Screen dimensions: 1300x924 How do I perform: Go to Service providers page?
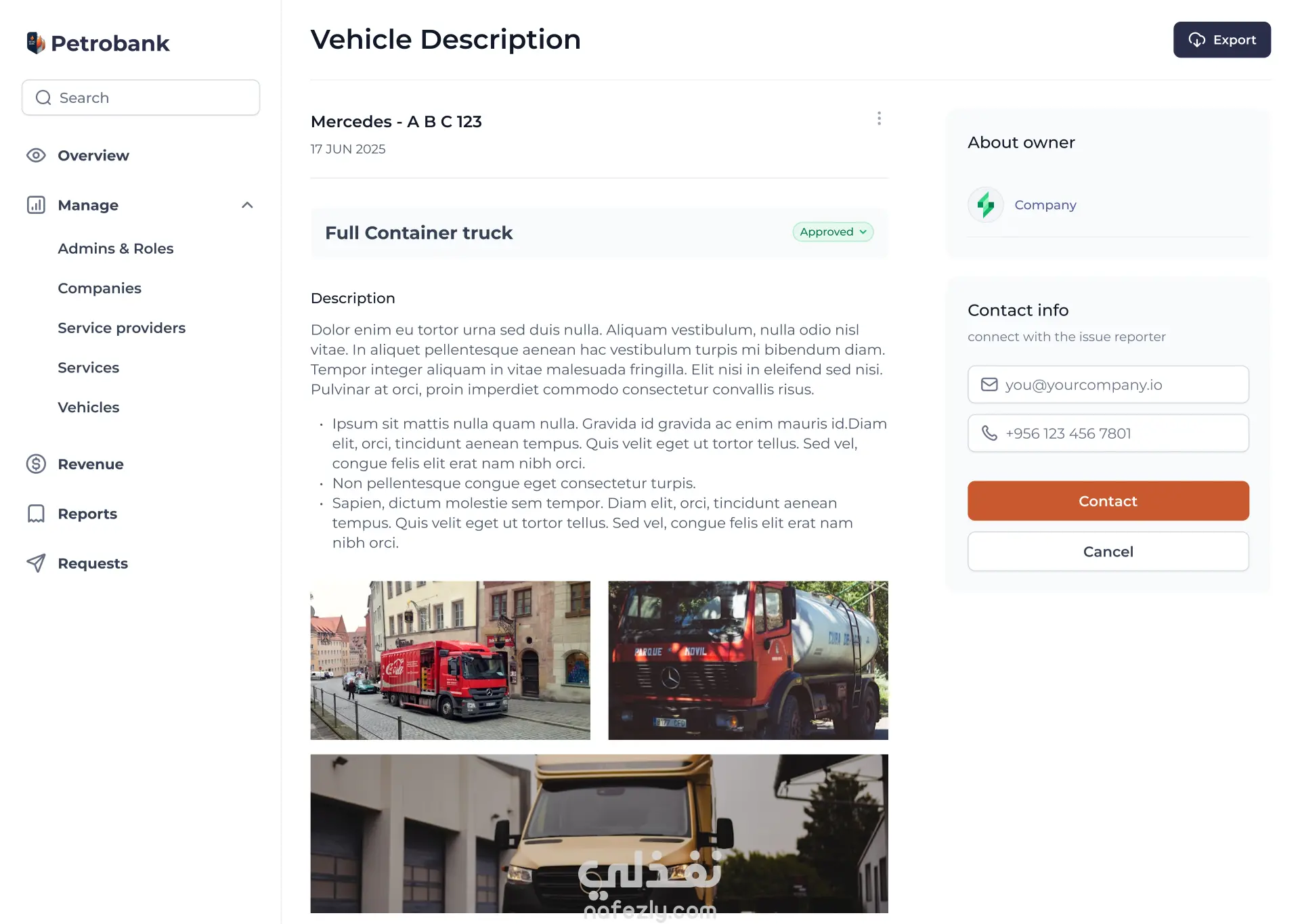point(121,328)
